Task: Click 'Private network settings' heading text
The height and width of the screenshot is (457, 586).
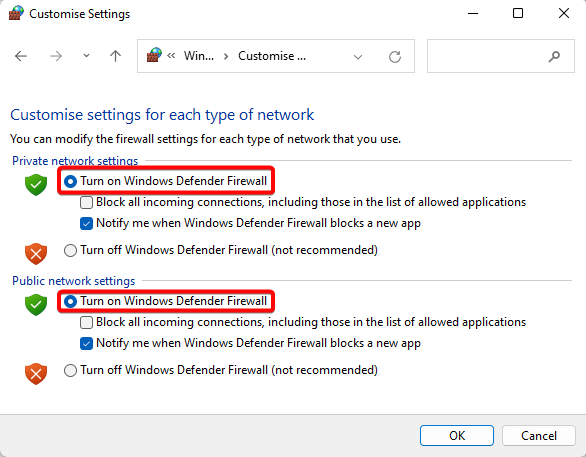Action: click(x=75, y=161)
